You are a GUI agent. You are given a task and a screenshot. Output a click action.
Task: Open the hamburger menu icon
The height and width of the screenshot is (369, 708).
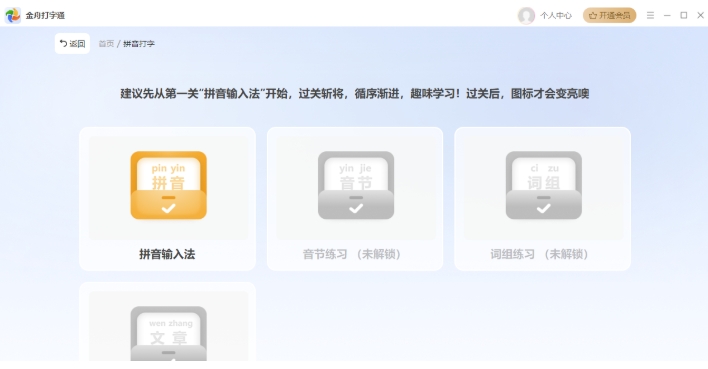tap(650, 15)
